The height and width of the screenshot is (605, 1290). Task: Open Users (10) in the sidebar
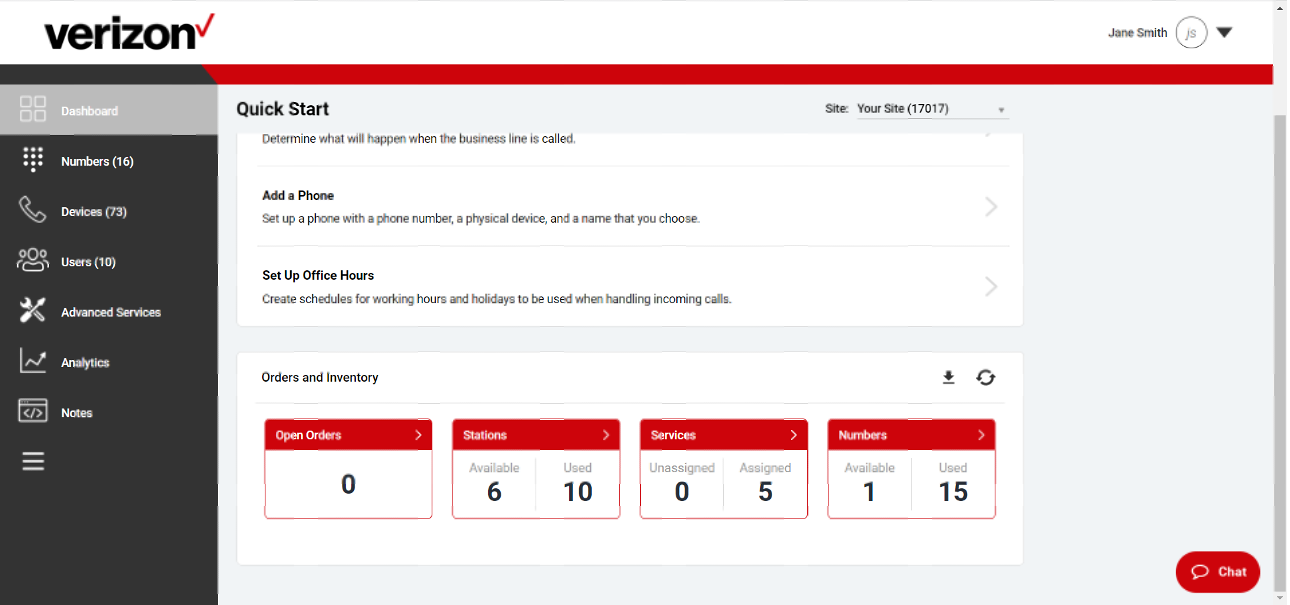pyautogui.click(x=109, y=262)
